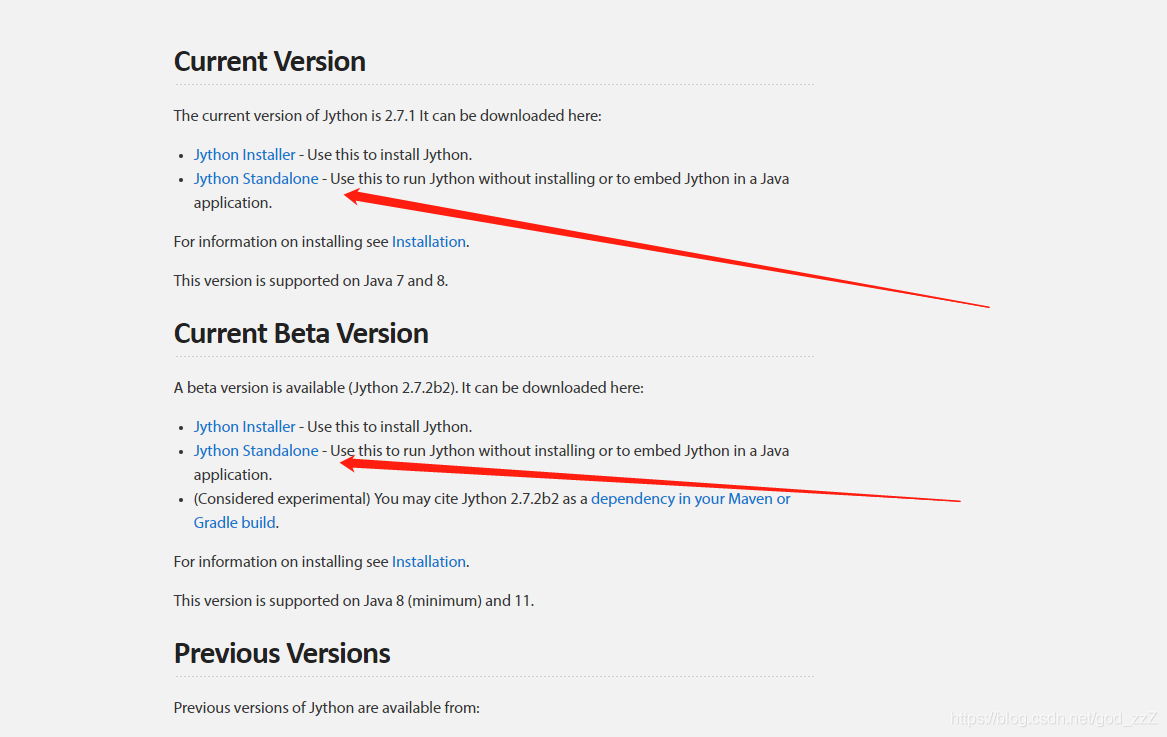
Task: Click the "(Considered experimental)" text in the beta list
Action: [282, 499]
